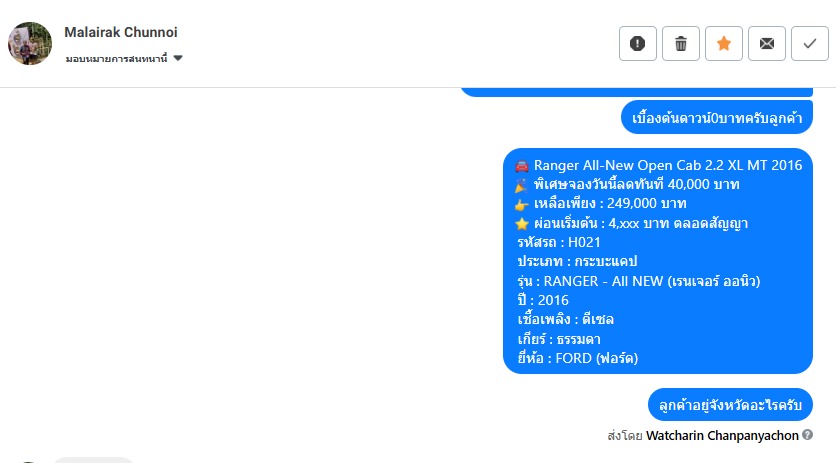Viewport: 836px width, 463px height.
Task: Select message asking ลูกค้าอยู่จังหวัดอะไรครับ
Action: pos(730,405)
